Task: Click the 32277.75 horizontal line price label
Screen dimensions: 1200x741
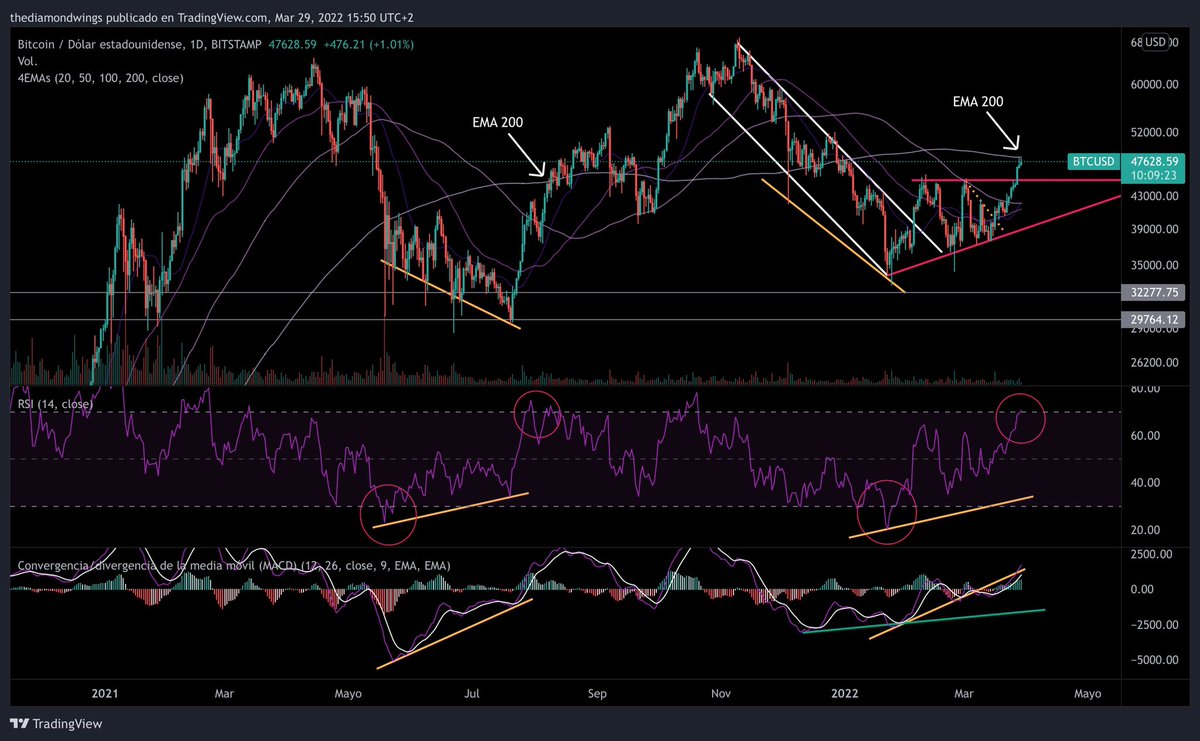Action: pyautogui.click(x=1153, y=293)
